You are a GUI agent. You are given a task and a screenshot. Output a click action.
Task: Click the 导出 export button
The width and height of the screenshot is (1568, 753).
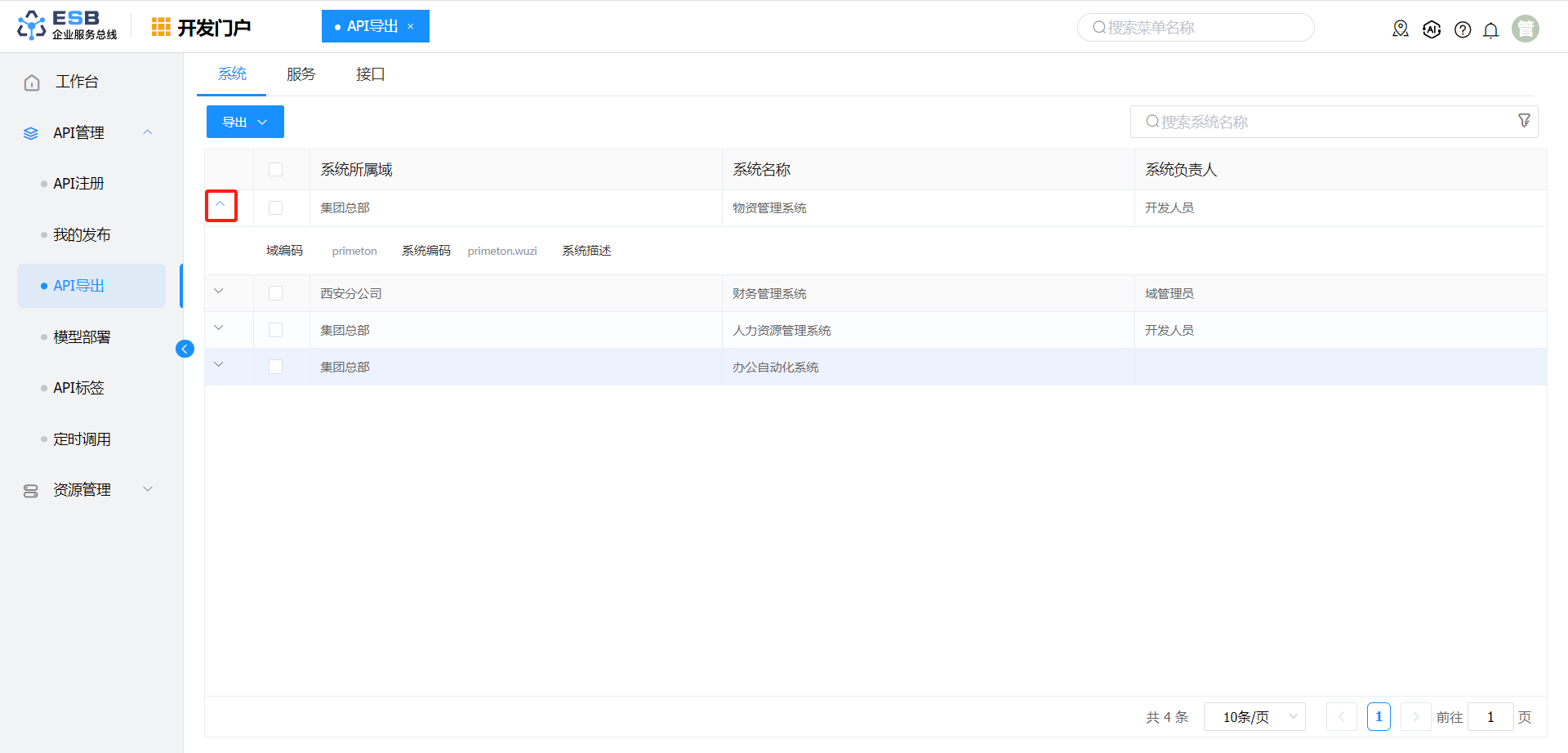pos(244,122)
